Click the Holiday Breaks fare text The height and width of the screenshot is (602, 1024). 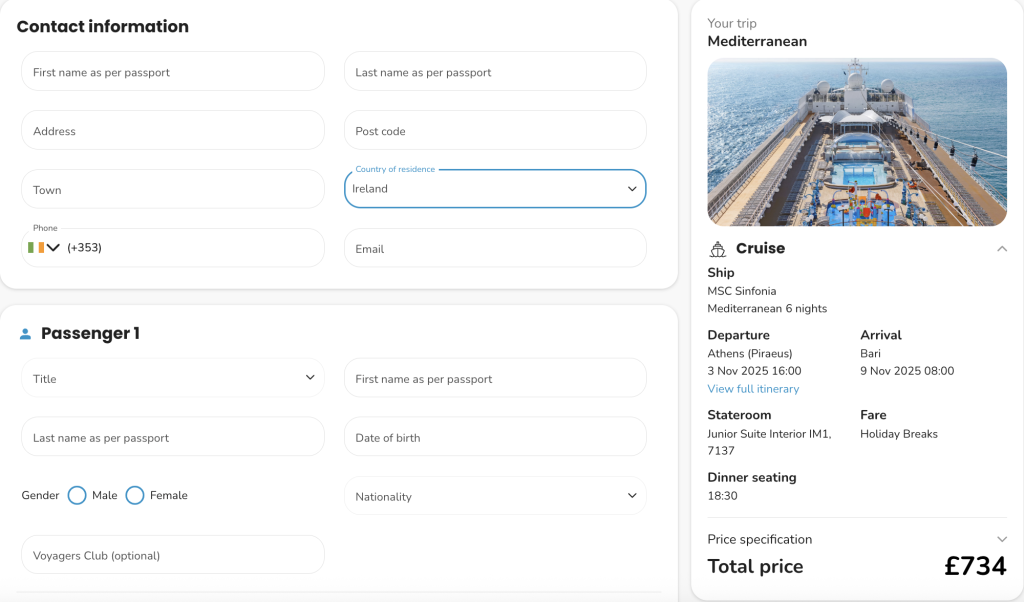899,434
